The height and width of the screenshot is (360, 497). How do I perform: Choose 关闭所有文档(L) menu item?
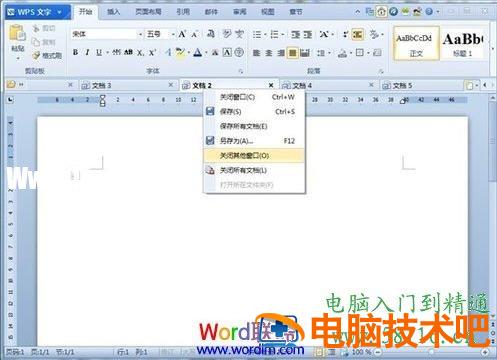point(254,170)
